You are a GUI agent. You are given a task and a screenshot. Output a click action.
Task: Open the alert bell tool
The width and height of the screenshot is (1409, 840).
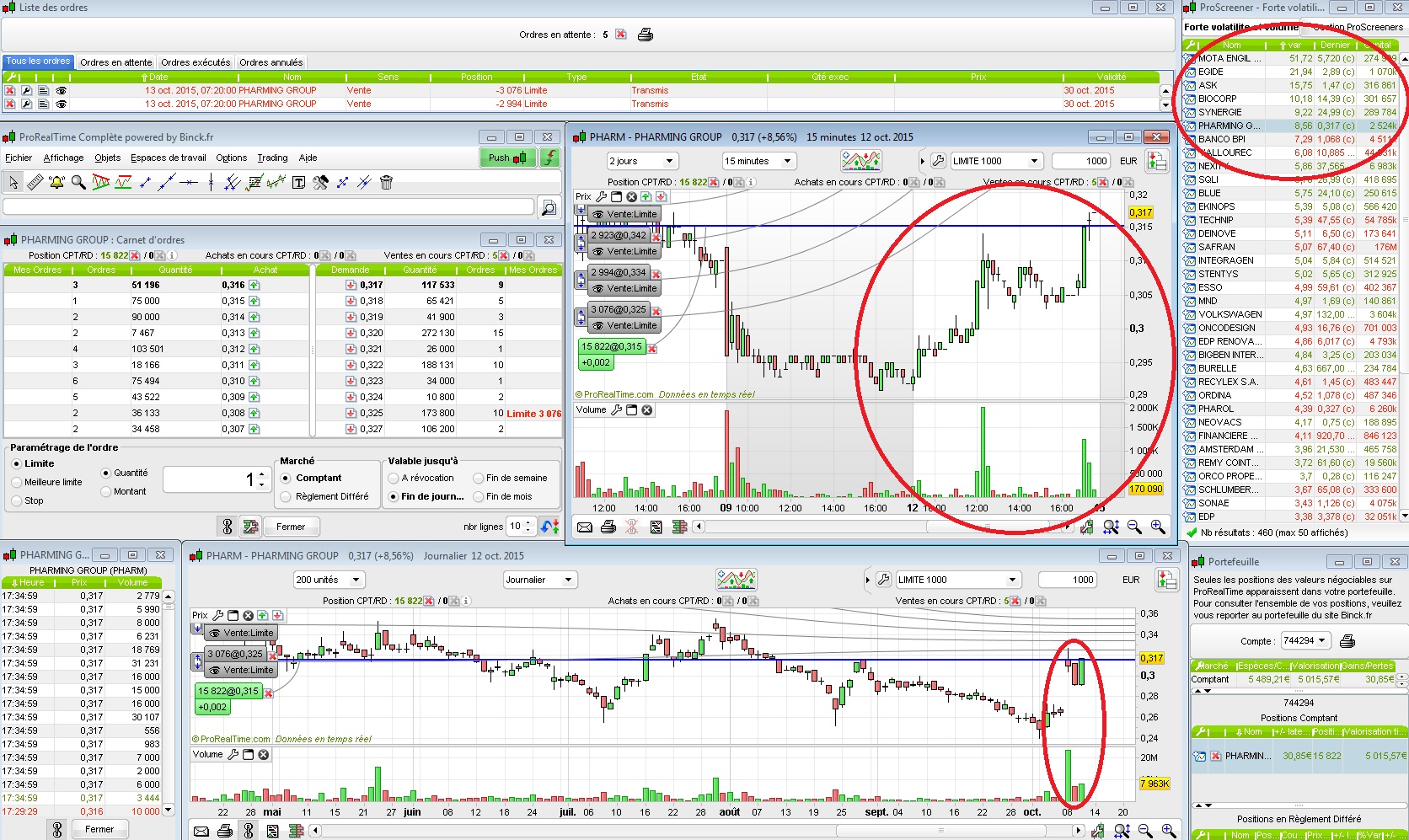(x=56, y=182)
